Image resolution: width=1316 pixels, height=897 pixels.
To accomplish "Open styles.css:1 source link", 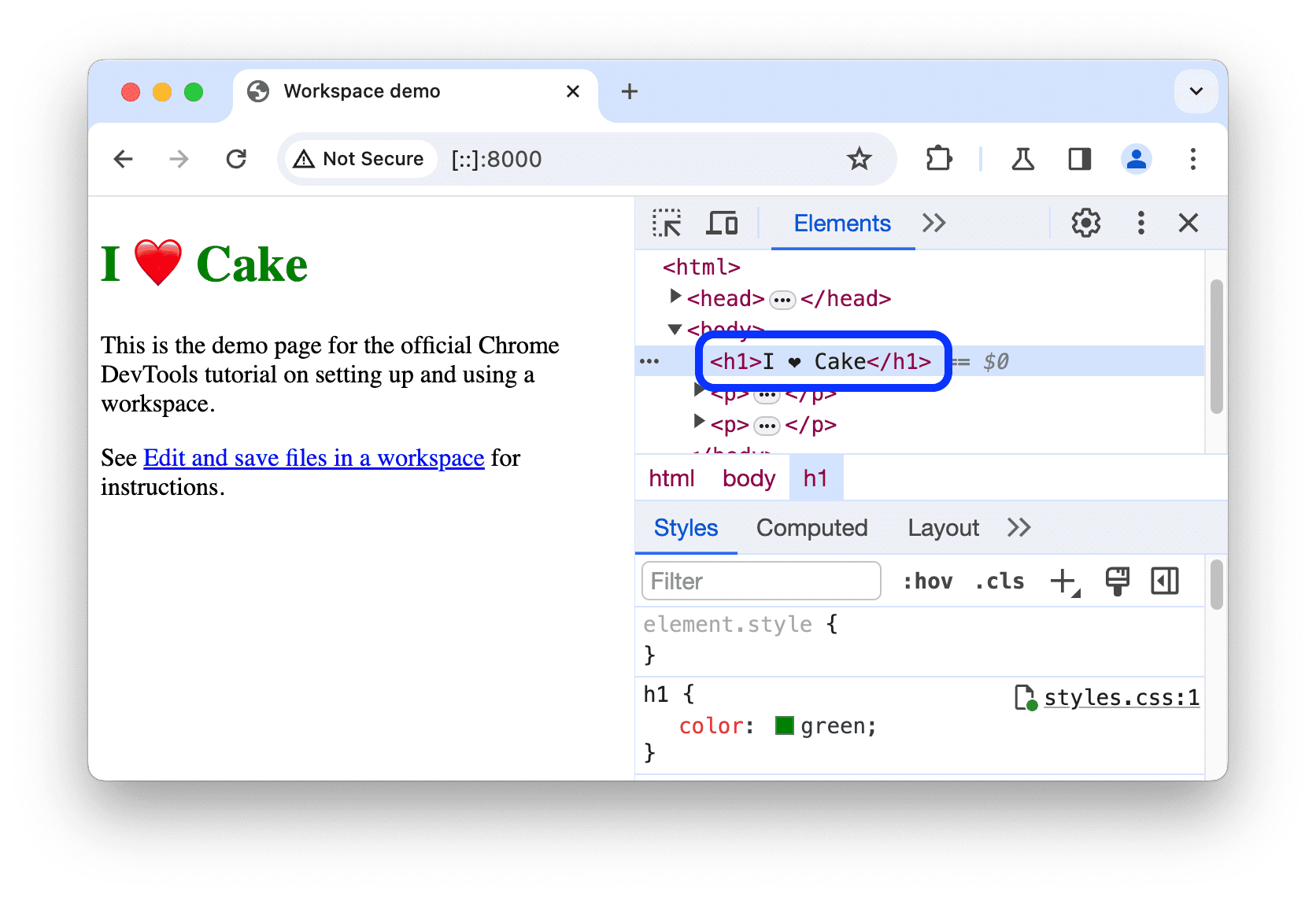I will [1121, 697].
